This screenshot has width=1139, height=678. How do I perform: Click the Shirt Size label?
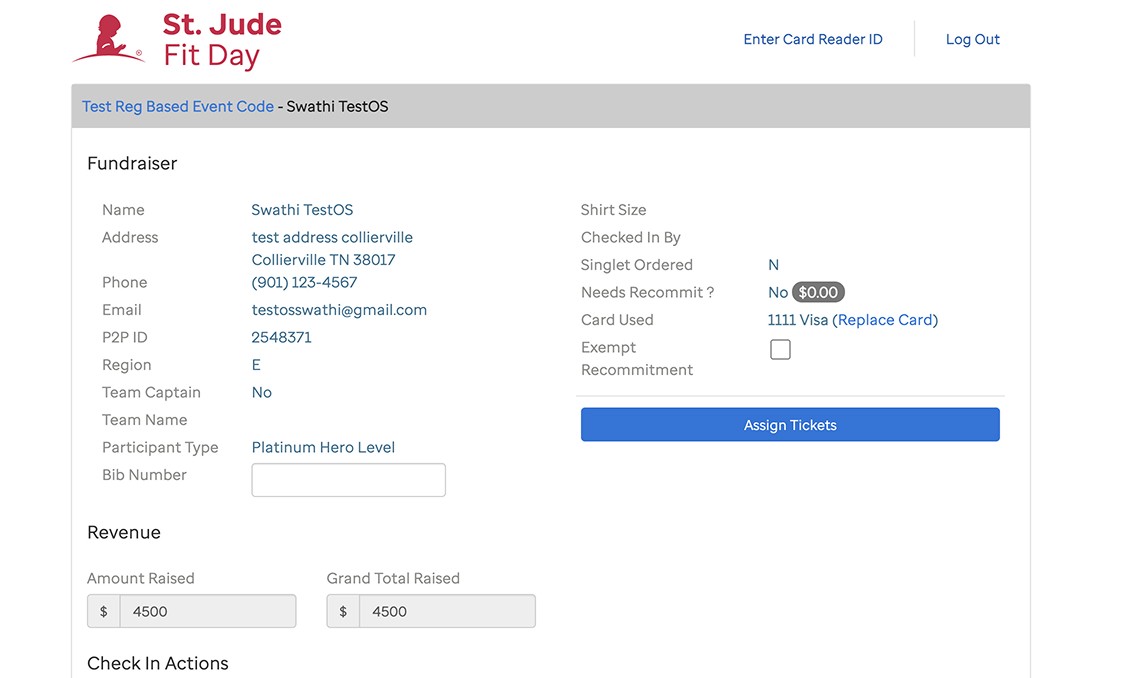tap(613, 210)
